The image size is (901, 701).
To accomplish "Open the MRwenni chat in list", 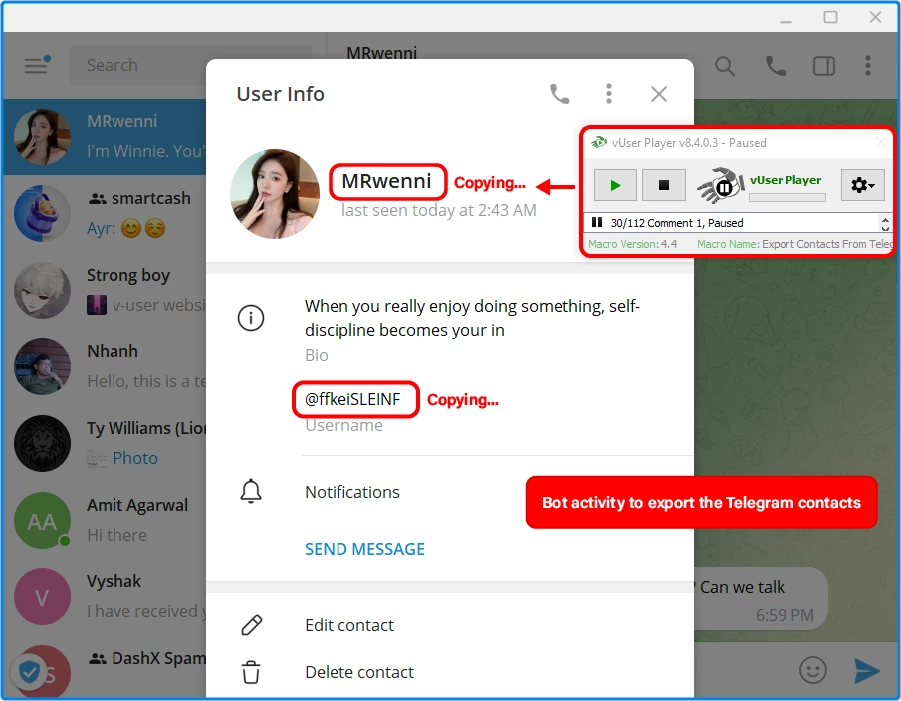I will pyautogui.click(x=105, y=137).
